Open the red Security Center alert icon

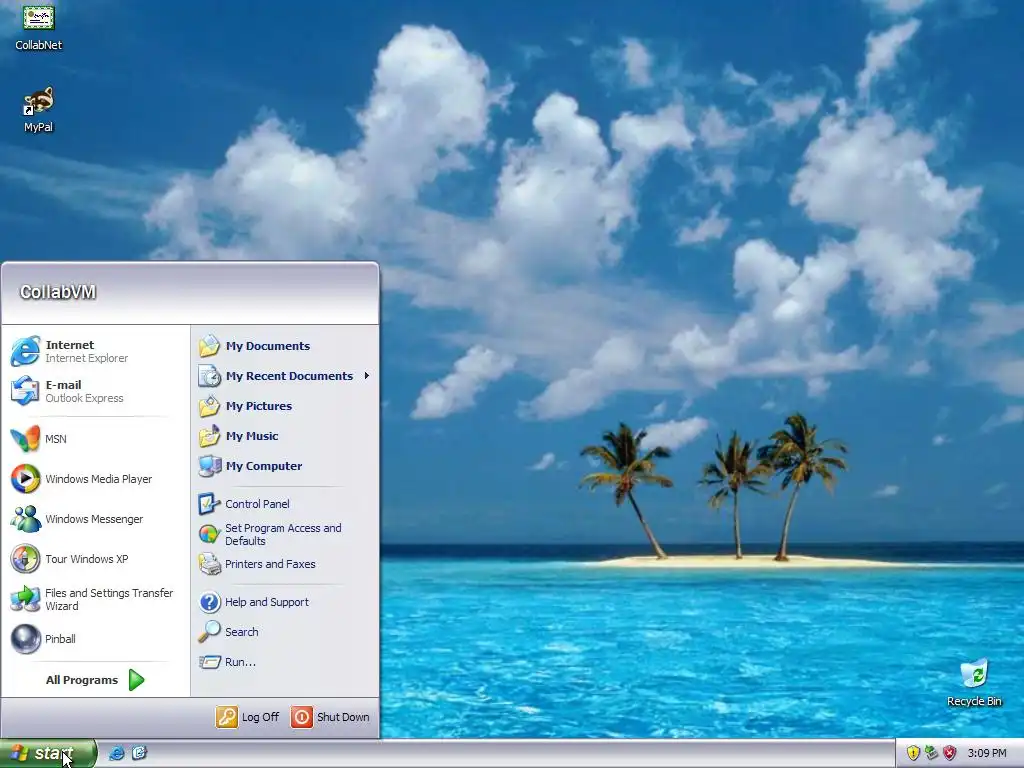pyautogui.click(x=950, y=753)
